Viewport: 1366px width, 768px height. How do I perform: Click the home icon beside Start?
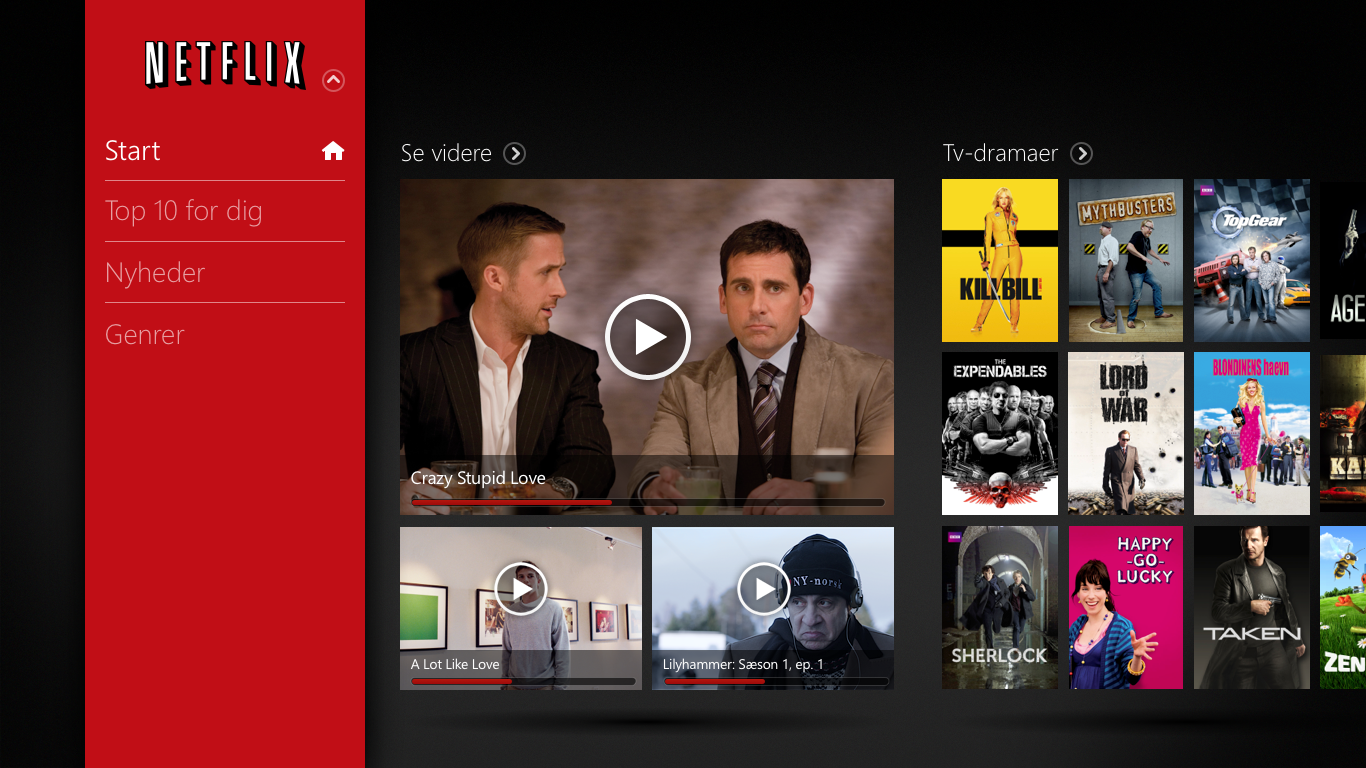(x=333, y=151)
